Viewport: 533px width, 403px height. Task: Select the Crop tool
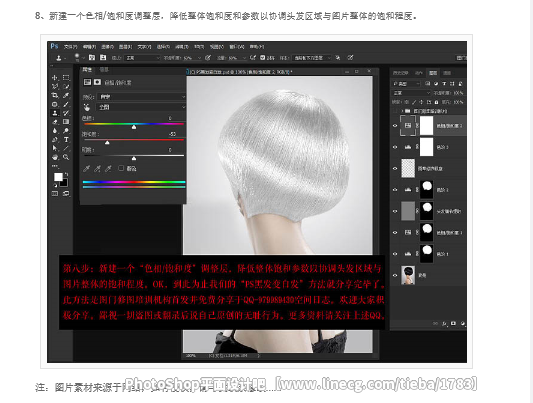[x=54, y=95]
